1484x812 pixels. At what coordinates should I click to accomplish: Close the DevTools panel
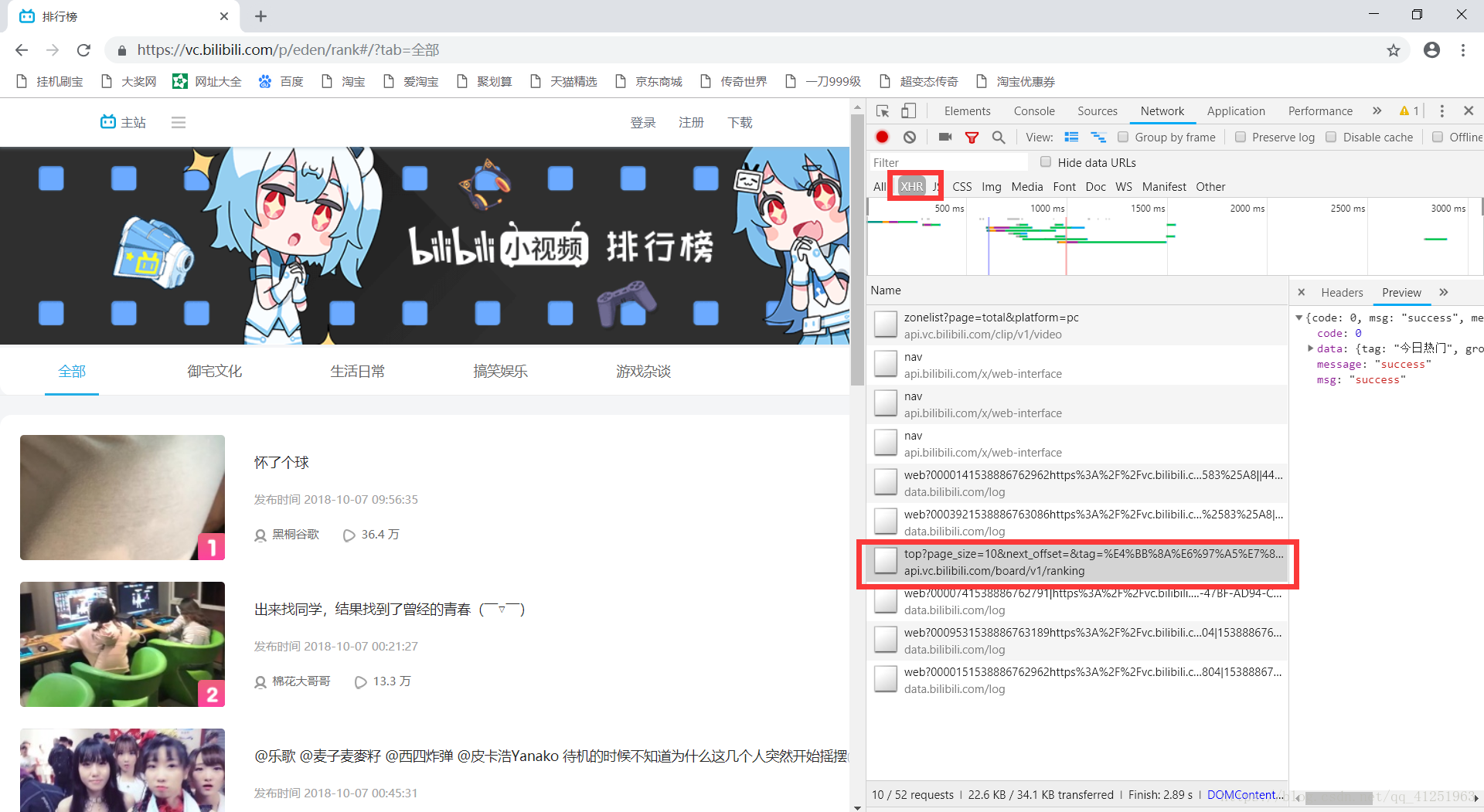(1469, 111)
